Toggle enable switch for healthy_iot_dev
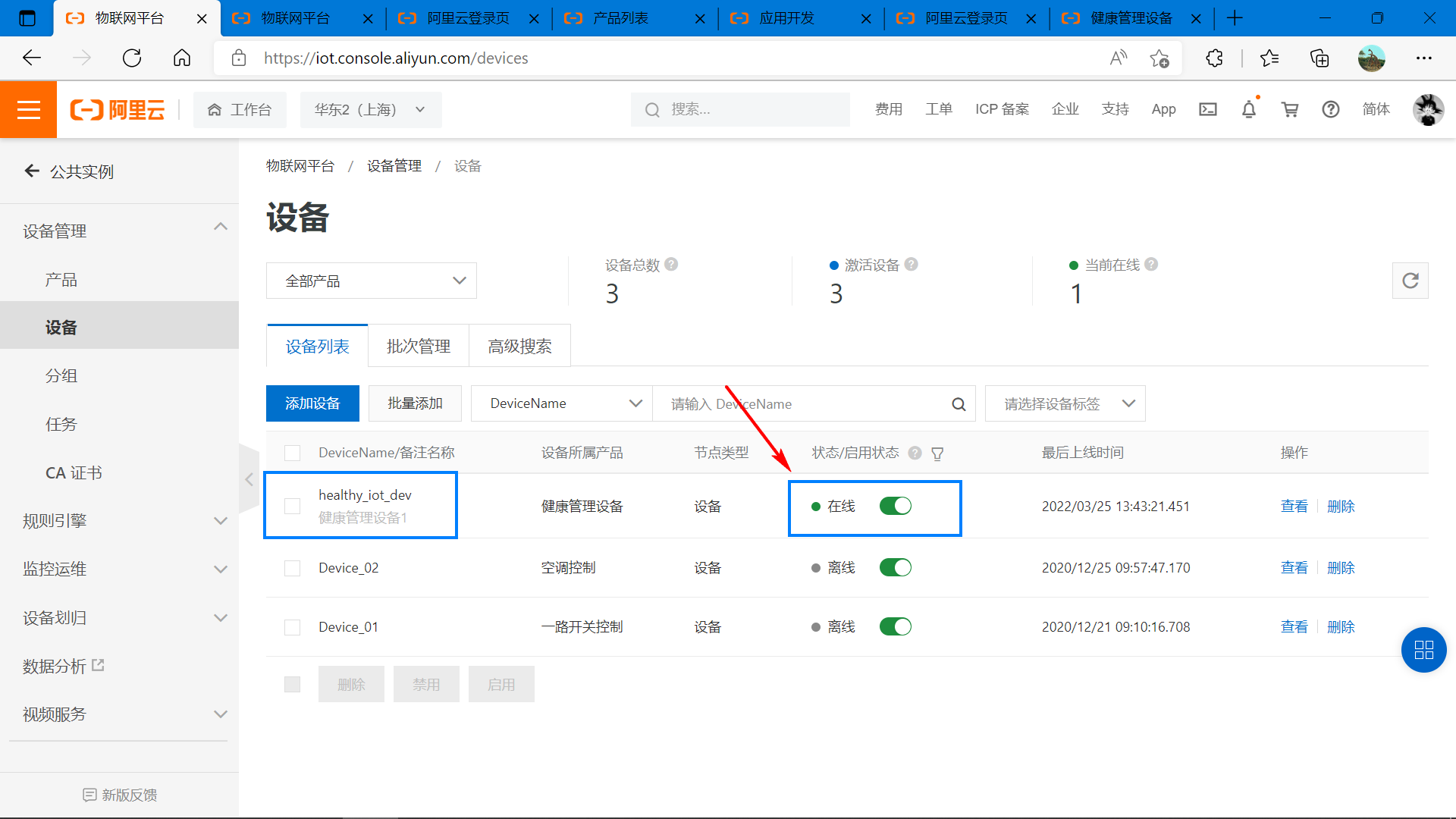Image resolution: width=1456 pixels, height=819 pixels. point(896,507)
